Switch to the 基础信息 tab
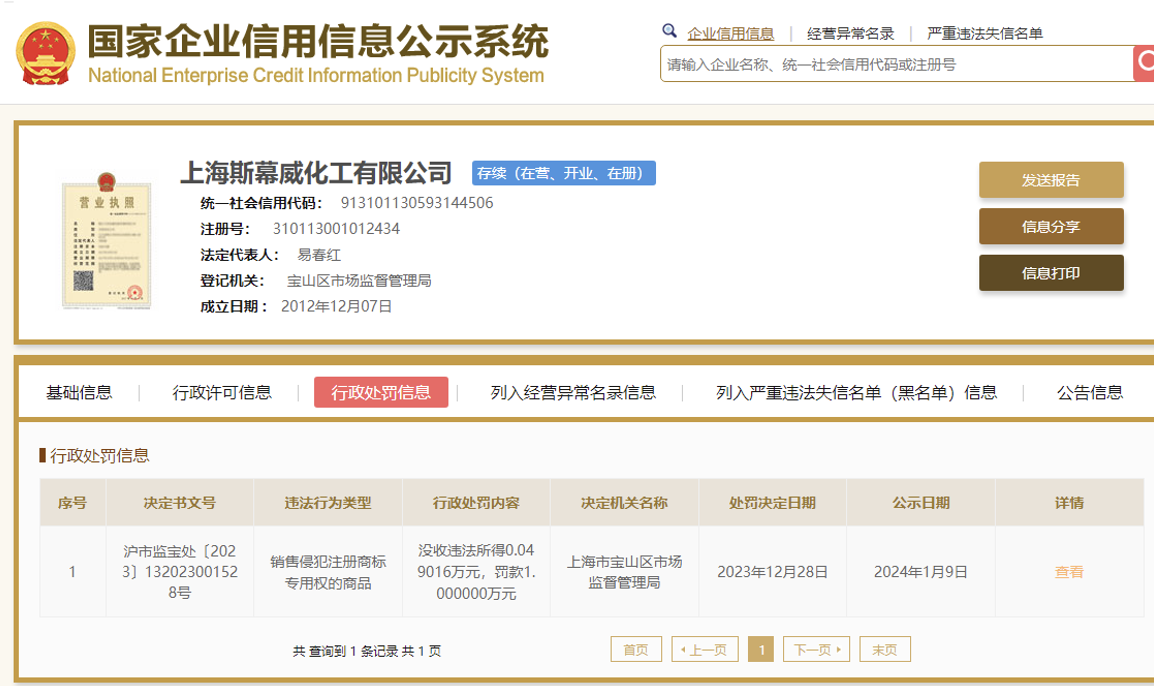This screenshot has width=1154, height=686. (x=79, y=393)
